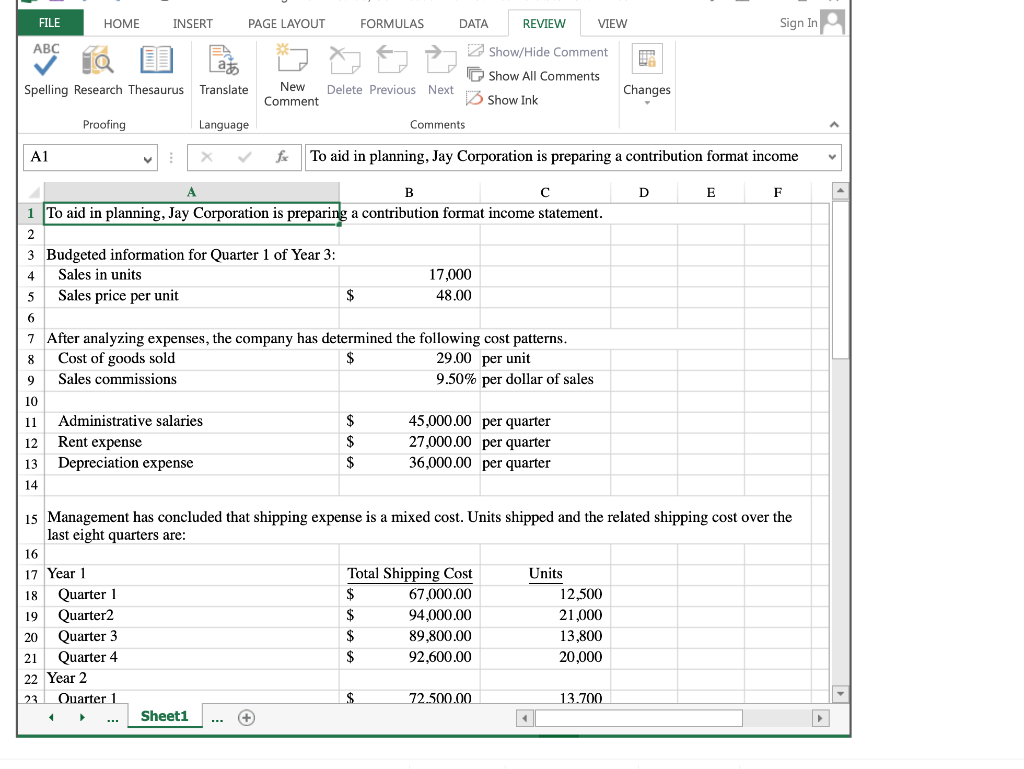This screenshot has height=769, width=1024.
Task: Open the FILE menu
Action: (x=47, y=21)
